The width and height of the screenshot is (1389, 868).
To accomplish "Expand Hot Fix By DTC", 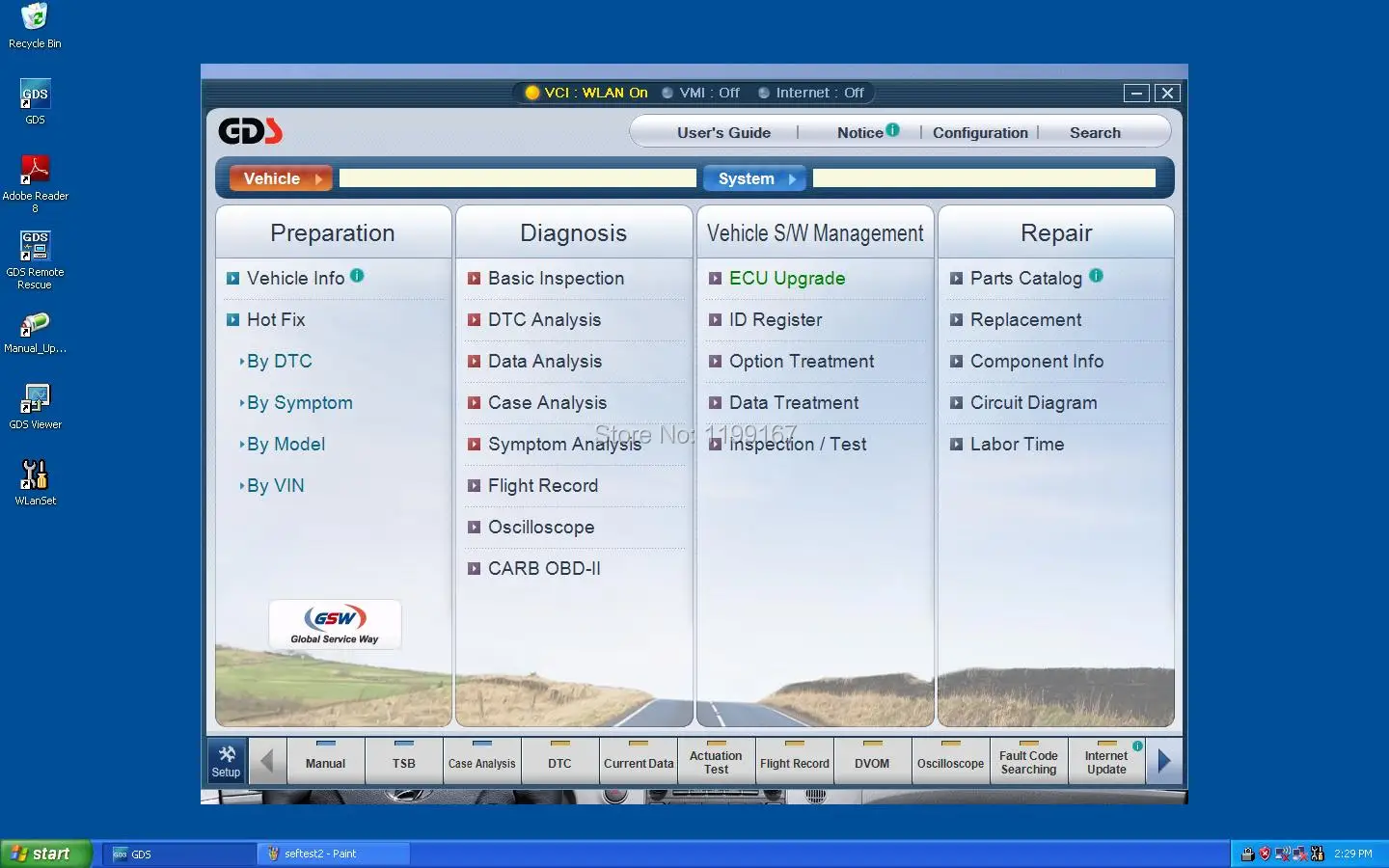I will pyautogui.click(x=279, y=362).
